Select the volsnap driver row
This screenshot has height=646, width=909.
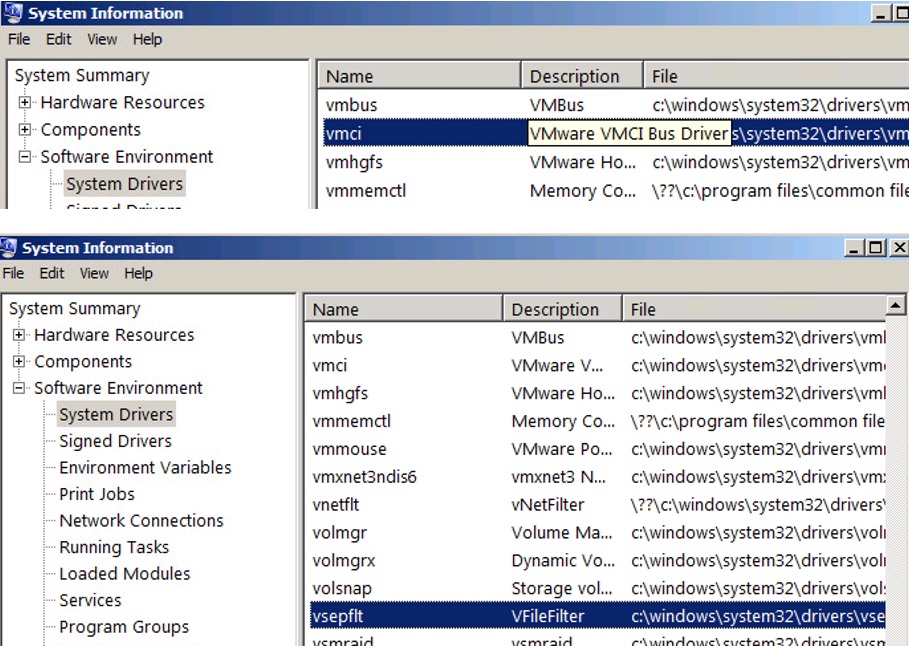tap(341, 589)
